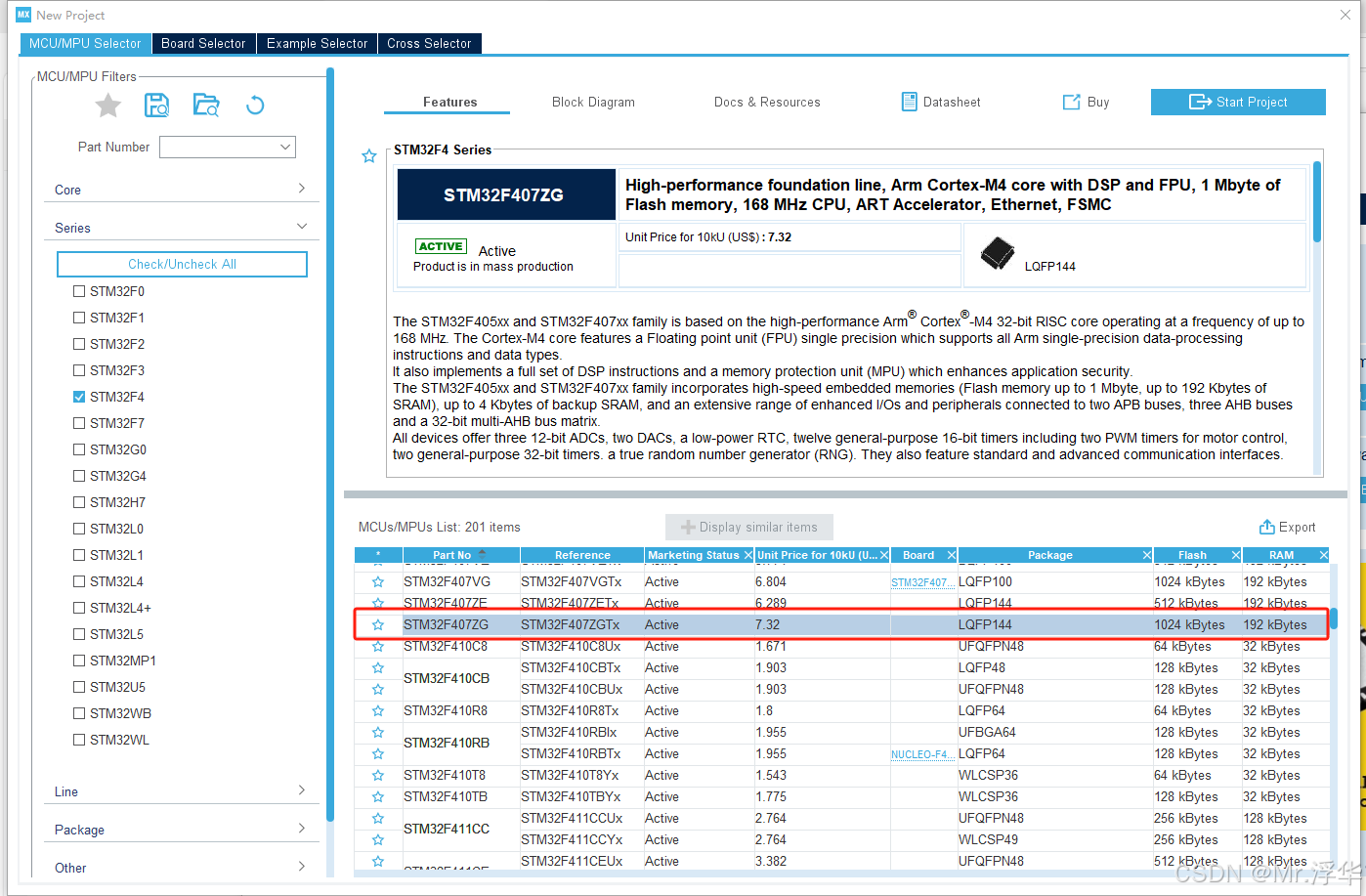Enable the STM32WB series checkbox
This screenshot has width=1366, height=896.
79,713
